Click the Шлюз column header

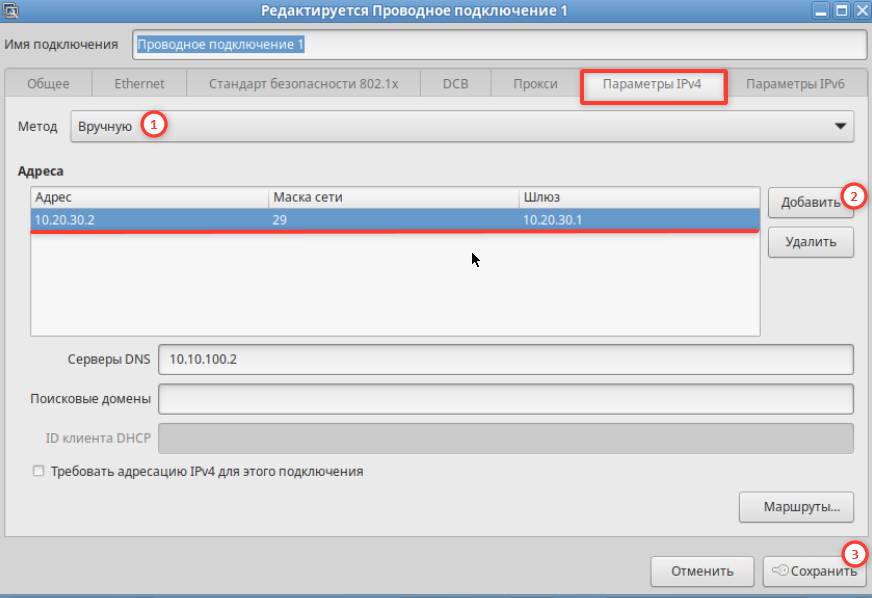coord(640,197)
